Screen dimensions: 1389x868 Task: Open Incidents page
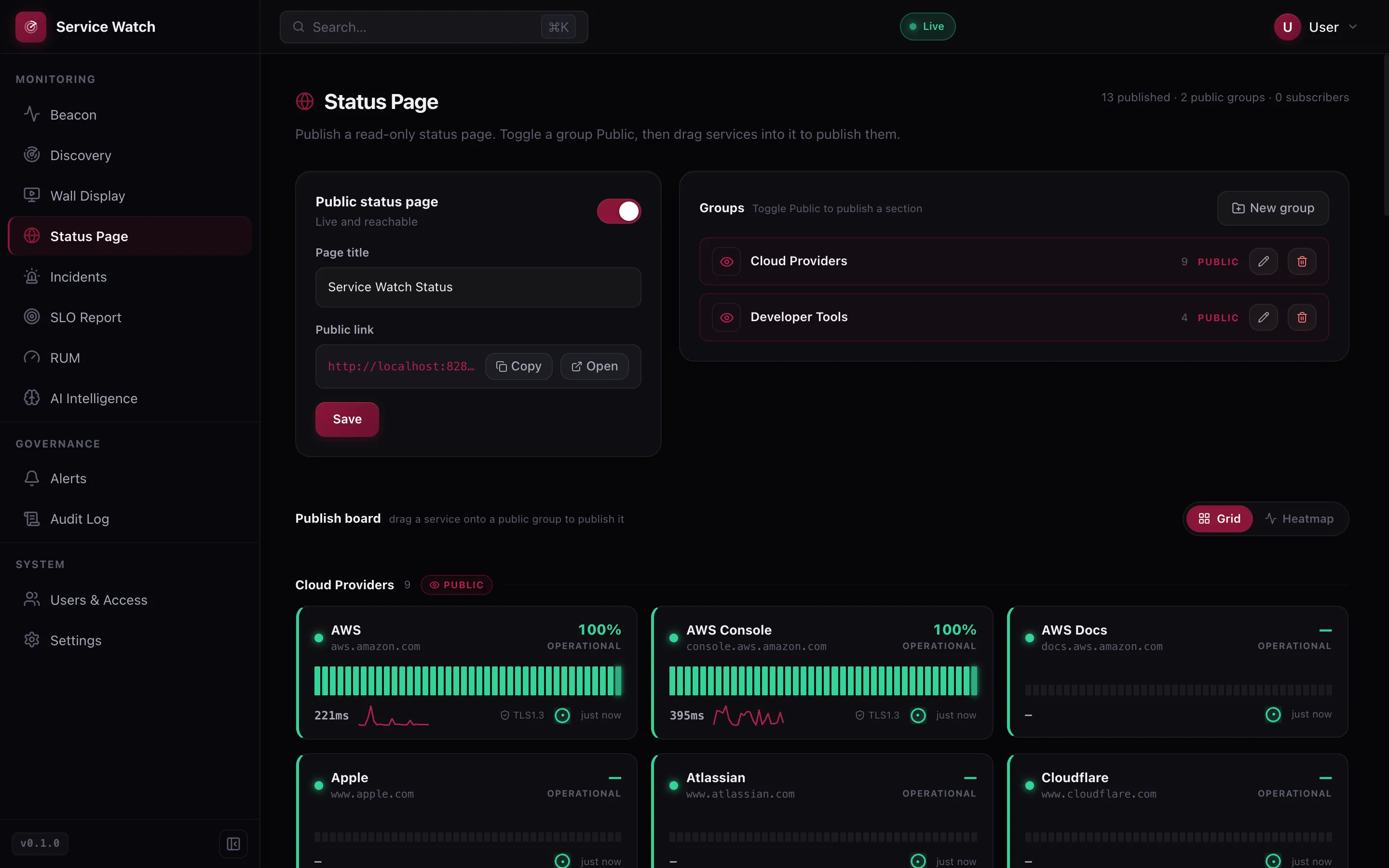[x=130, y=277]
